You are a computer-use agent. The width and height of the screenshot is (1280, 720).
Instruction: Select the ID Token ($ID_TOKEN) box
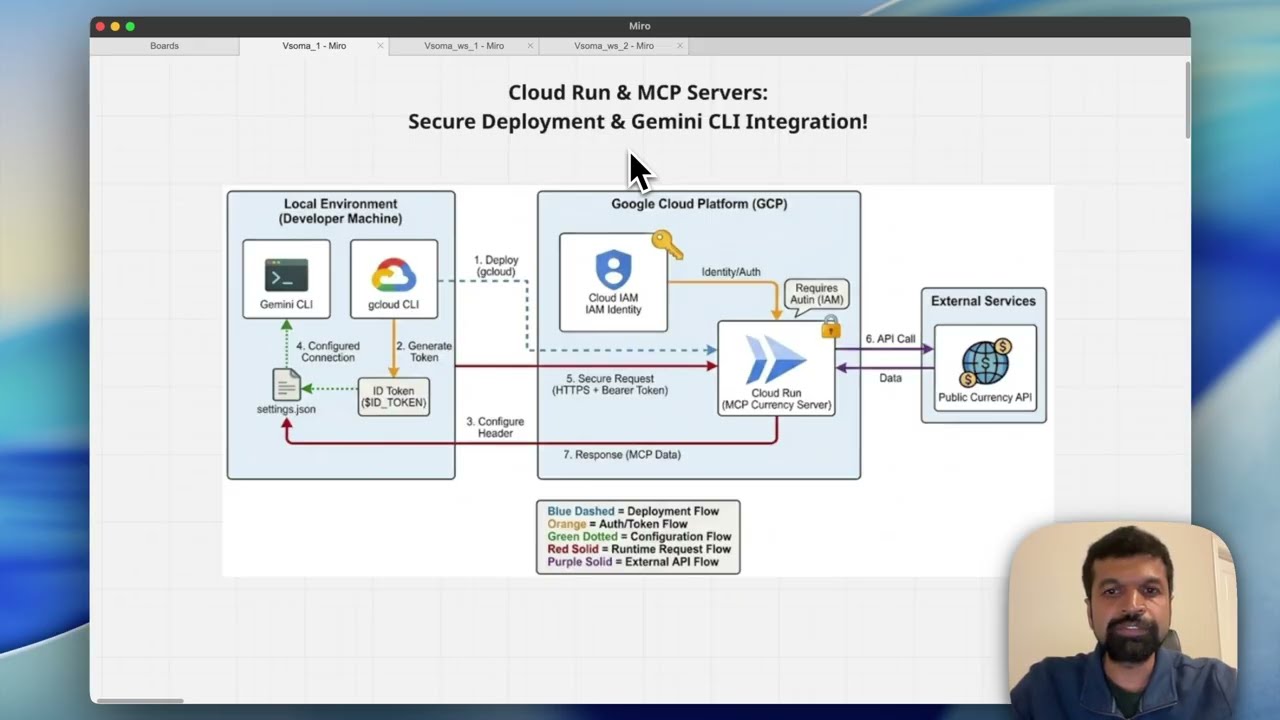(x=393, y=397)
